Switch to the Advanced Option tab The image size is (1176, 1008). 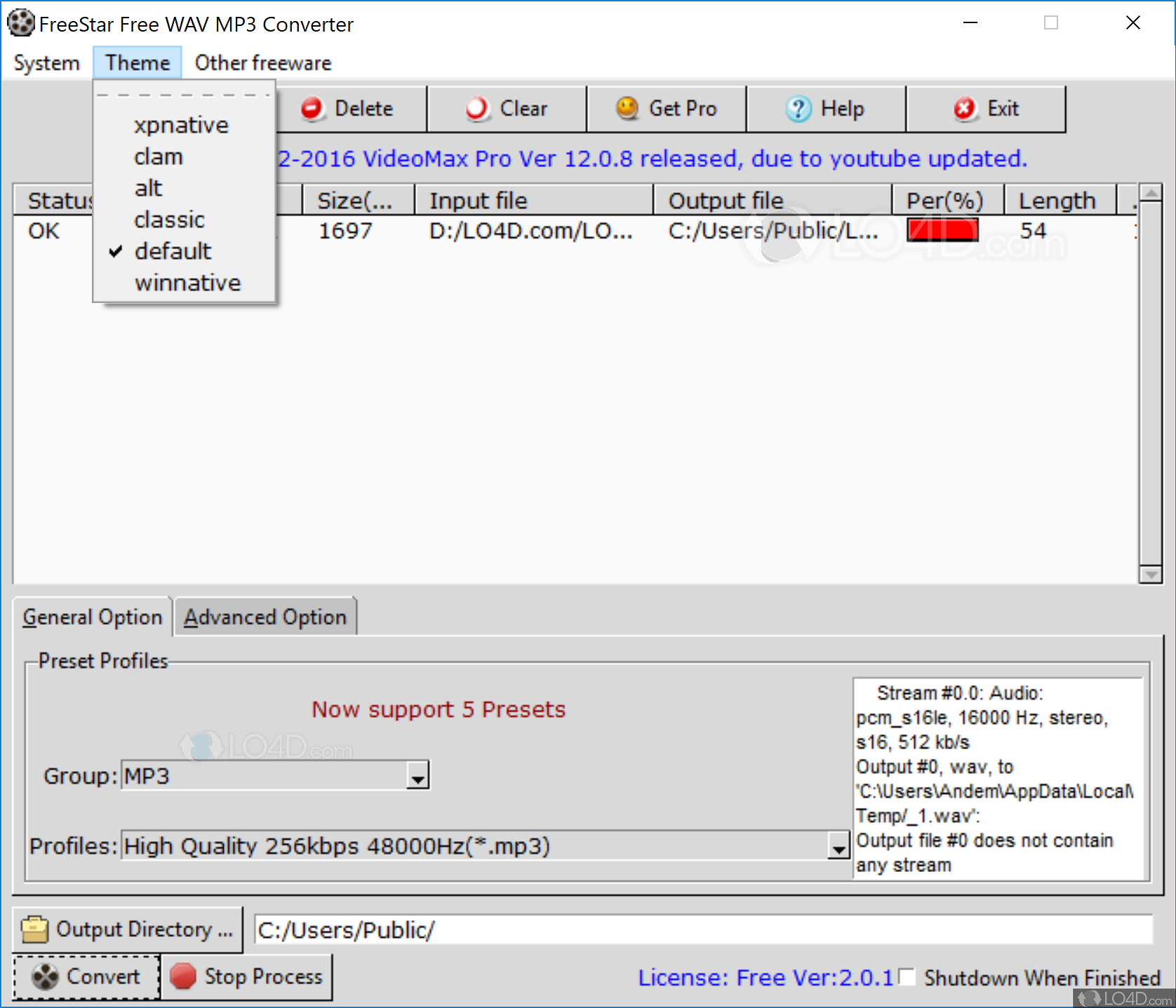[x=265, y=617]
